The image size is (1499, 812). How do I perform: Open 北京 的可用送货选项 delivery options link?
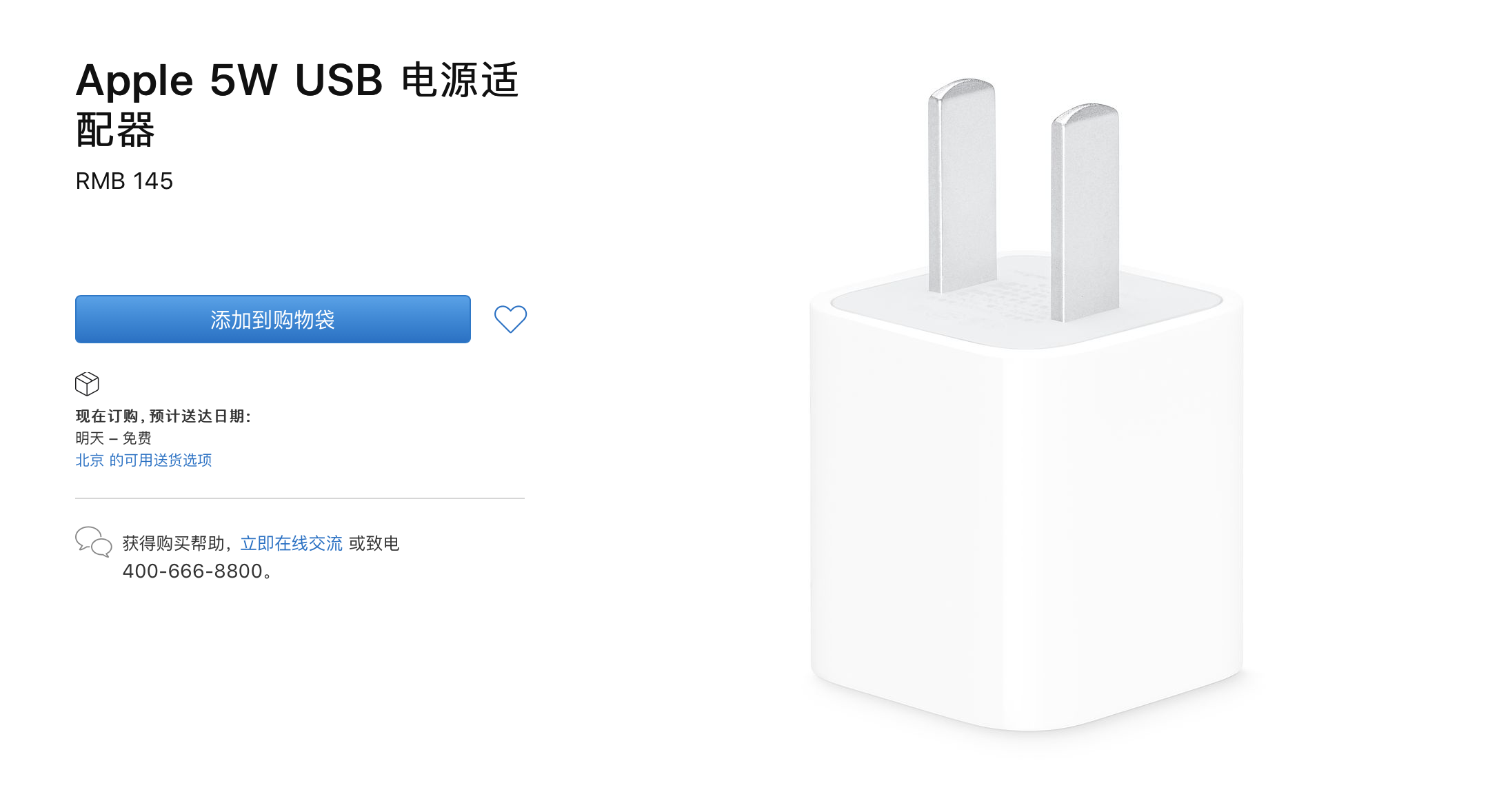point(143,460)
